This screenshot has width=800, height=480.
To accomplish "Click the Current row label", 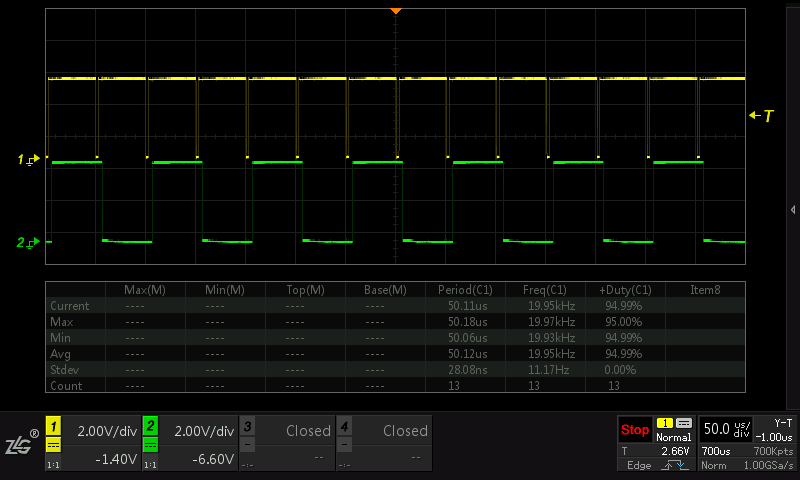I will click(69, 306).
